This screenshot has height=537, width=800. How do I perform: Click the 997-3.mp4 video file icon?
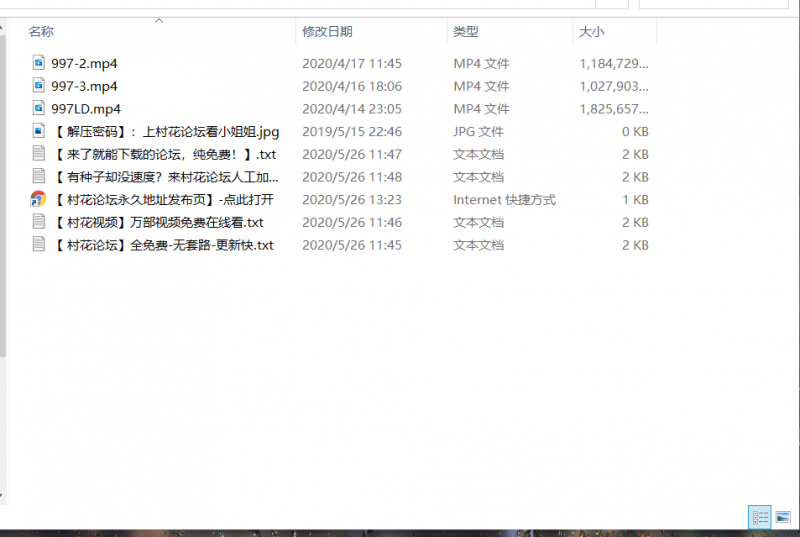[39, 85]
